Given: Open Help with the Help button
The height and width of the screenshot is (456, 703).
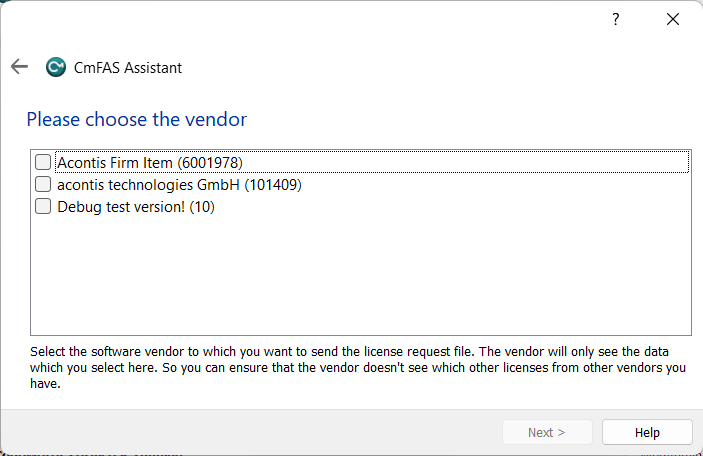Looking at the screenshot, I should 647,432.
